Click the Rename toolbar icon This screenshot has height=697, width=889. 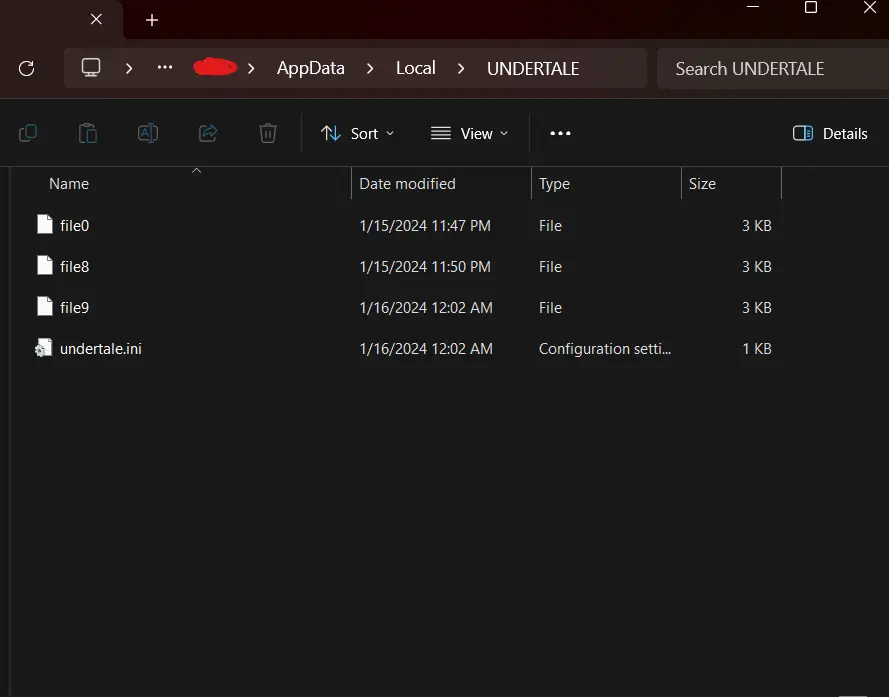[x=148, y=133]
